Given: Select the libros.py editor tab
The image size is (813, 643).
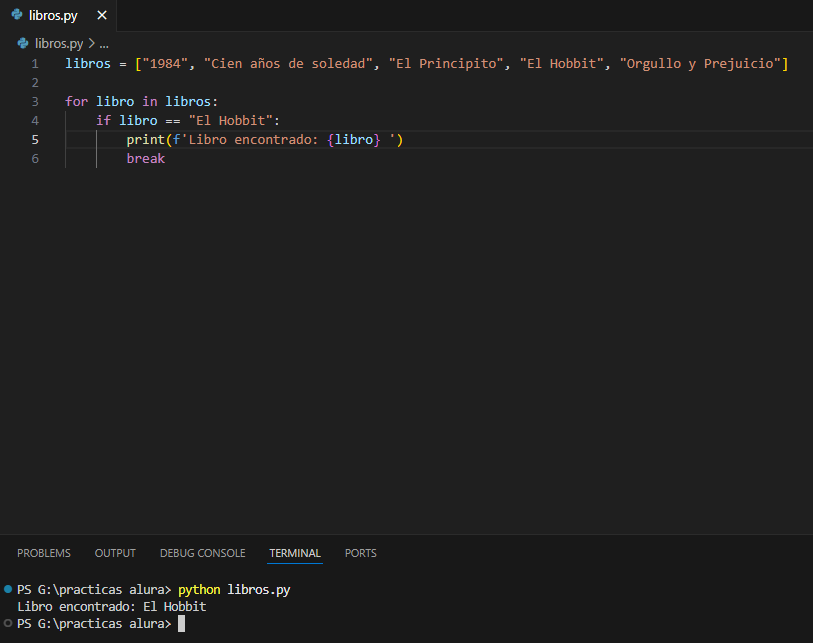Looking at the screenshot, I should (53, 16).
